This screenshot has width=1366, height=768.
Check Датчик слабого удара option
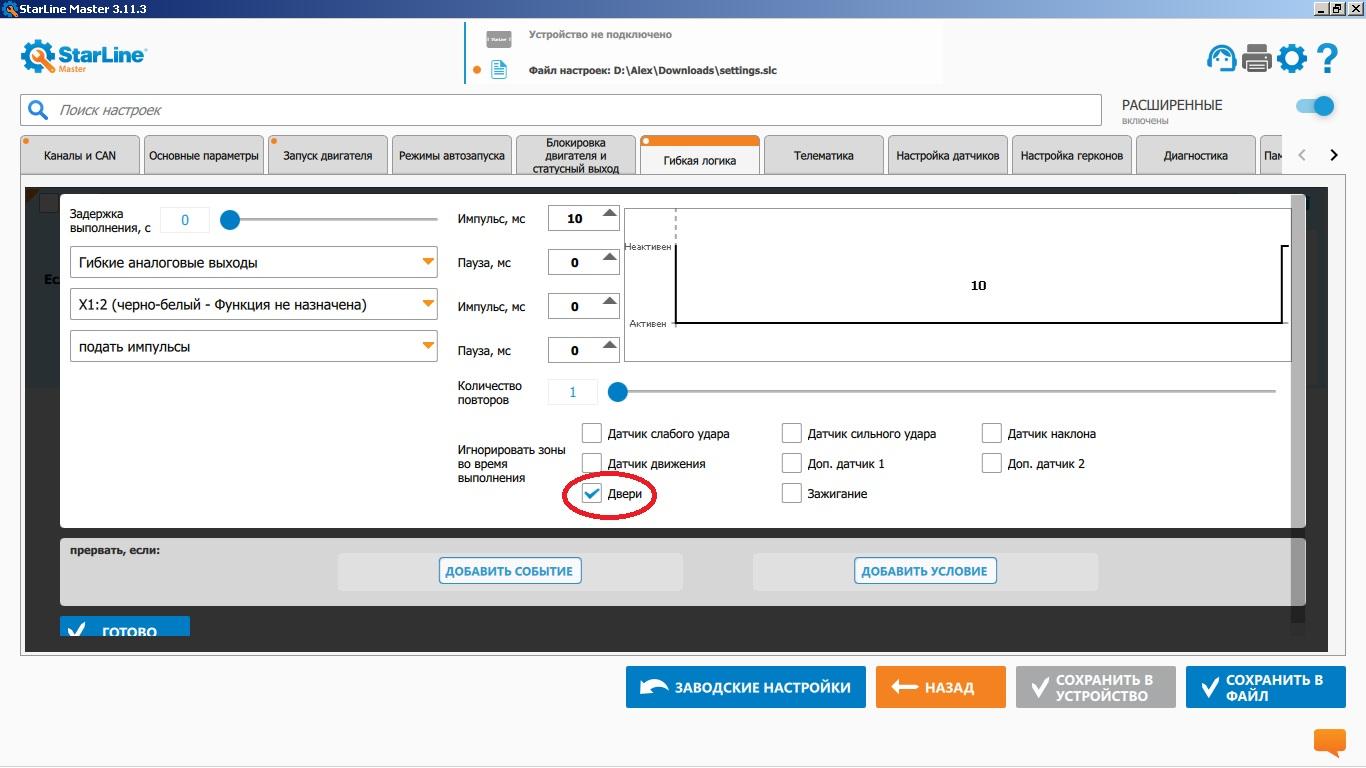pyautogui.click(x=592, y=433)
